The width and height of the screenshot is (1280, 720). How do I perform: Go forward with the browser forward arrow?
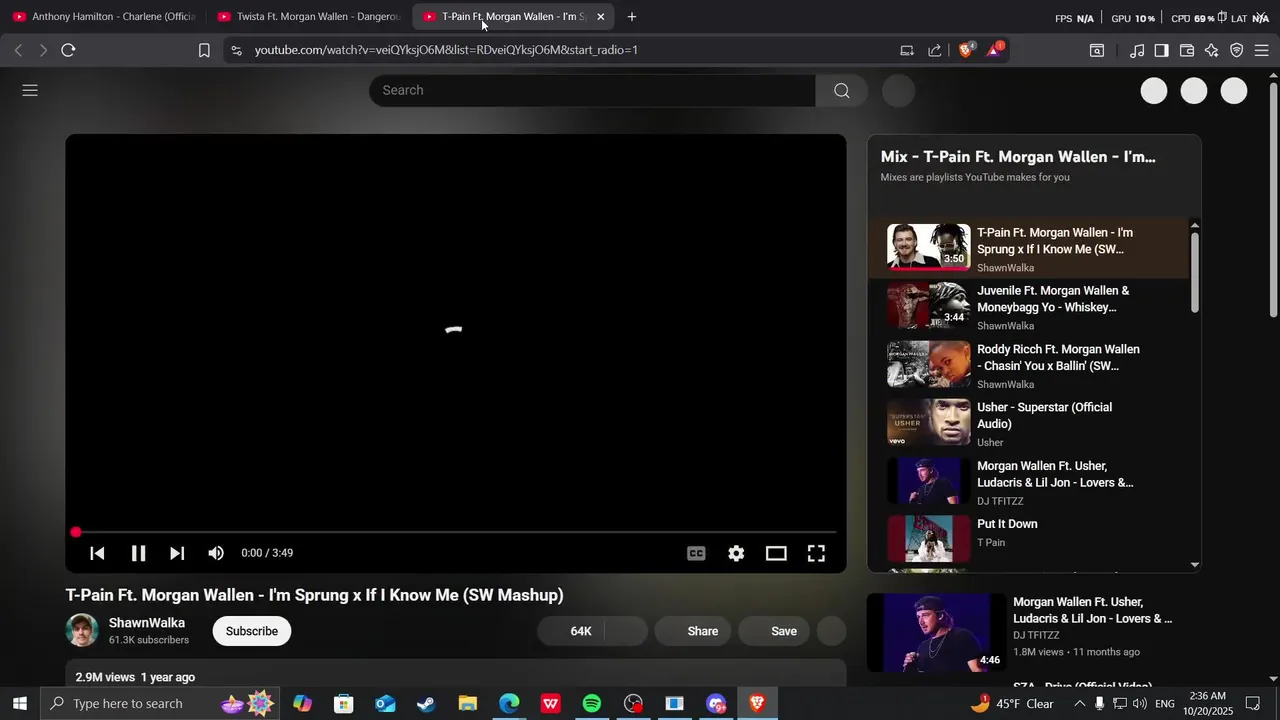click(43, 50)
